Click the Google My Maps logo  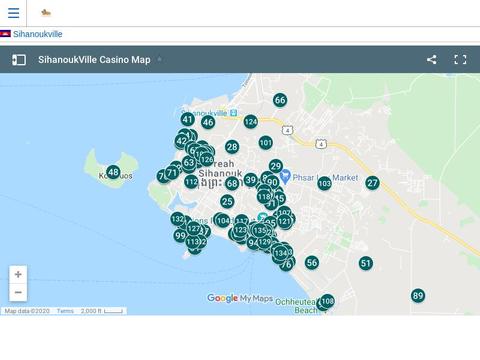(240, 298)
